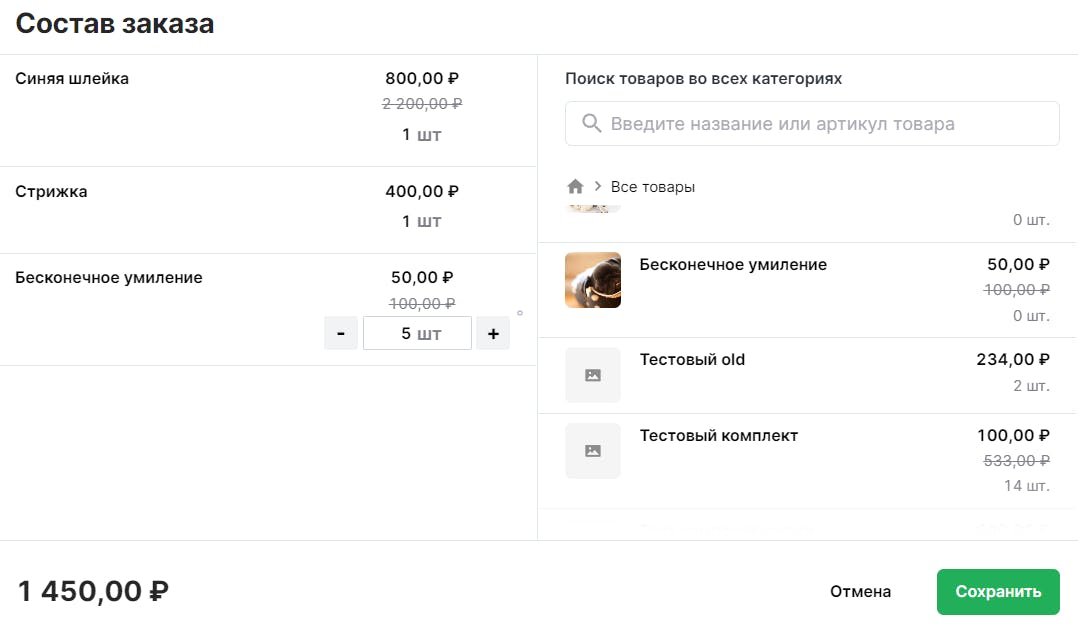The height and width of the screenshot is (629, 1078).
Task: Add Тестовый комплект product from catalog
Action: [807, 461]
